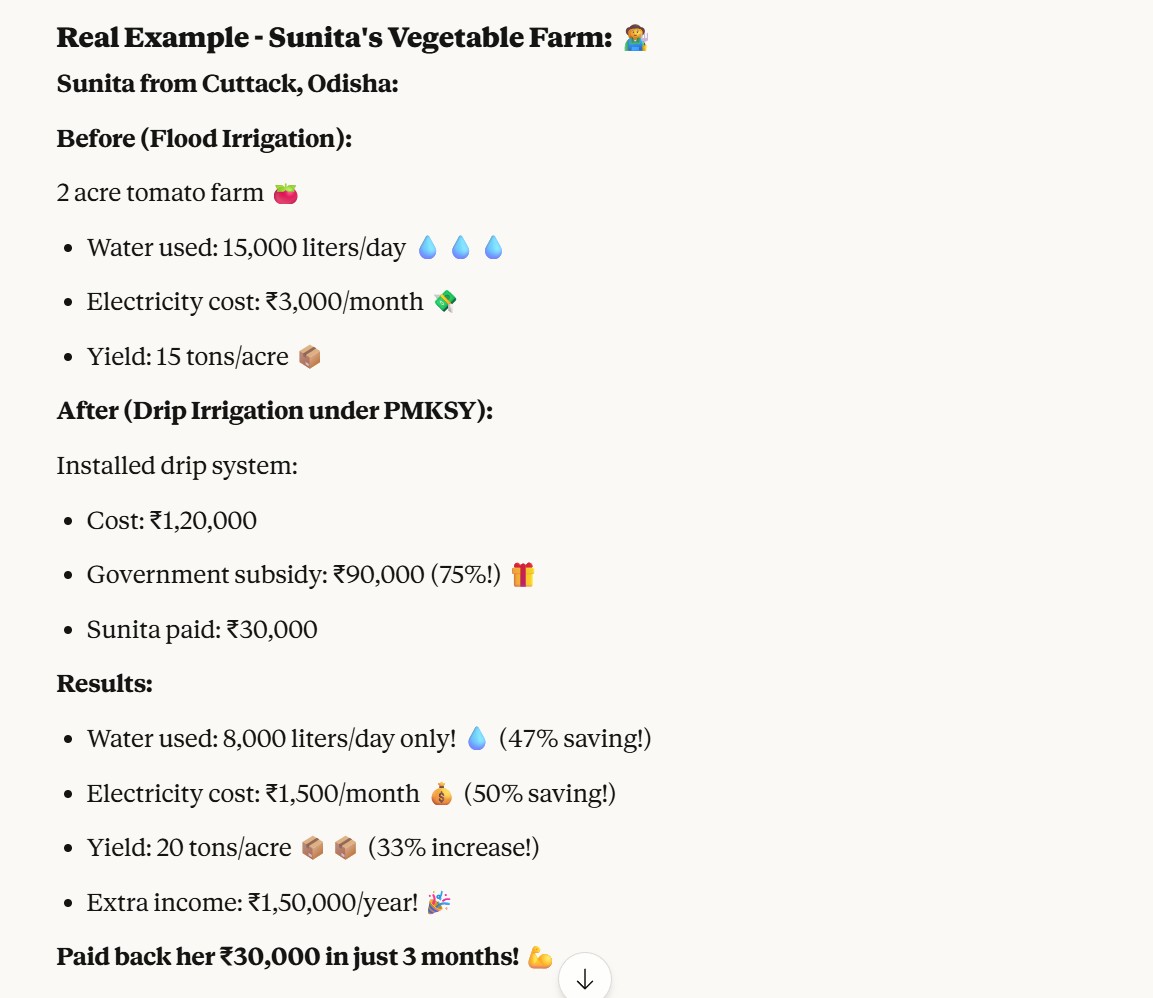Click the scroll-to-bottom arrow button
The width and height of the screenshot is (1153, 998).
[585, 979]
